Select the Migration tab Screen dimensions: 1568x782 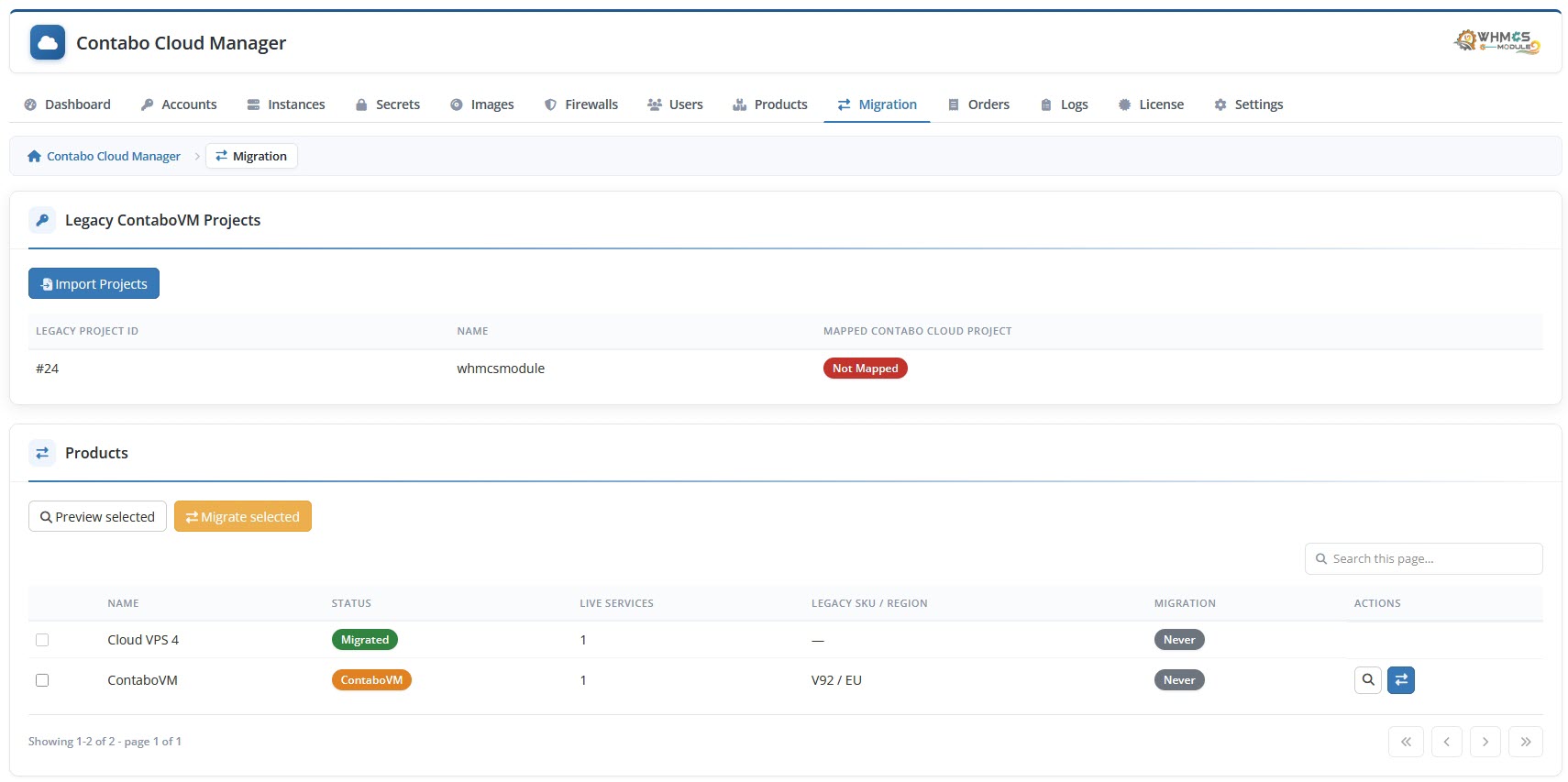(878, 105)
